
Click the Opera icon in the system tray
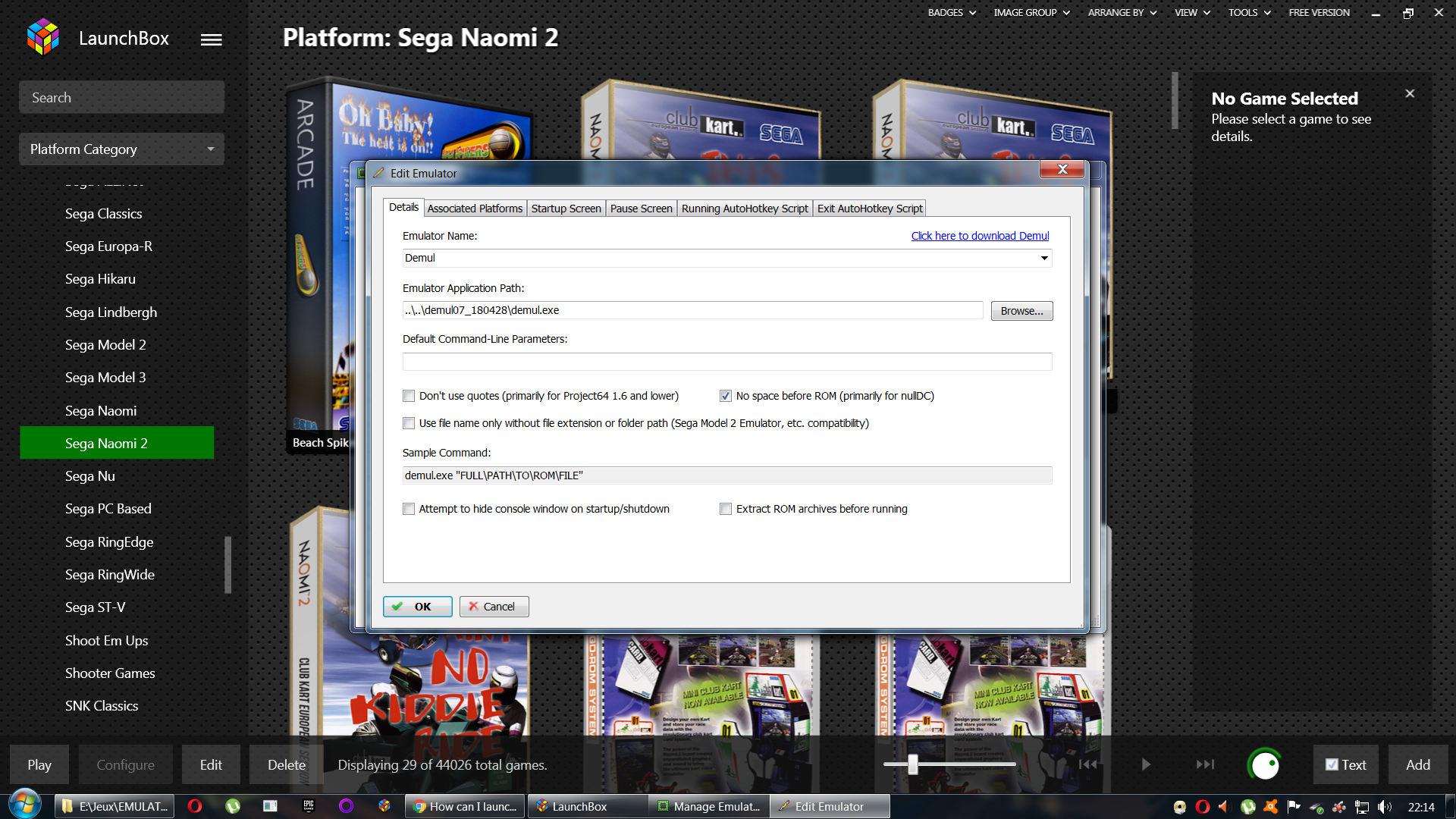(x=1203, y=807)
